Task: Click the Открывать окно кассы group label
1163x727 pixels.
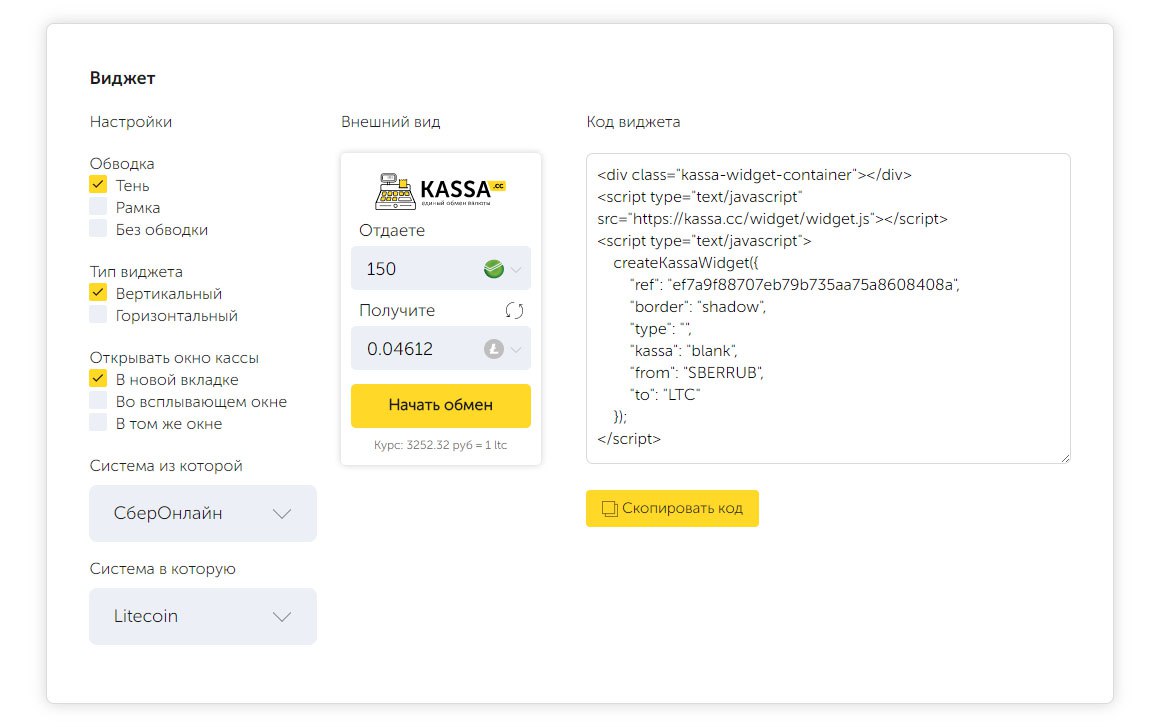Action: pos(174,358)
